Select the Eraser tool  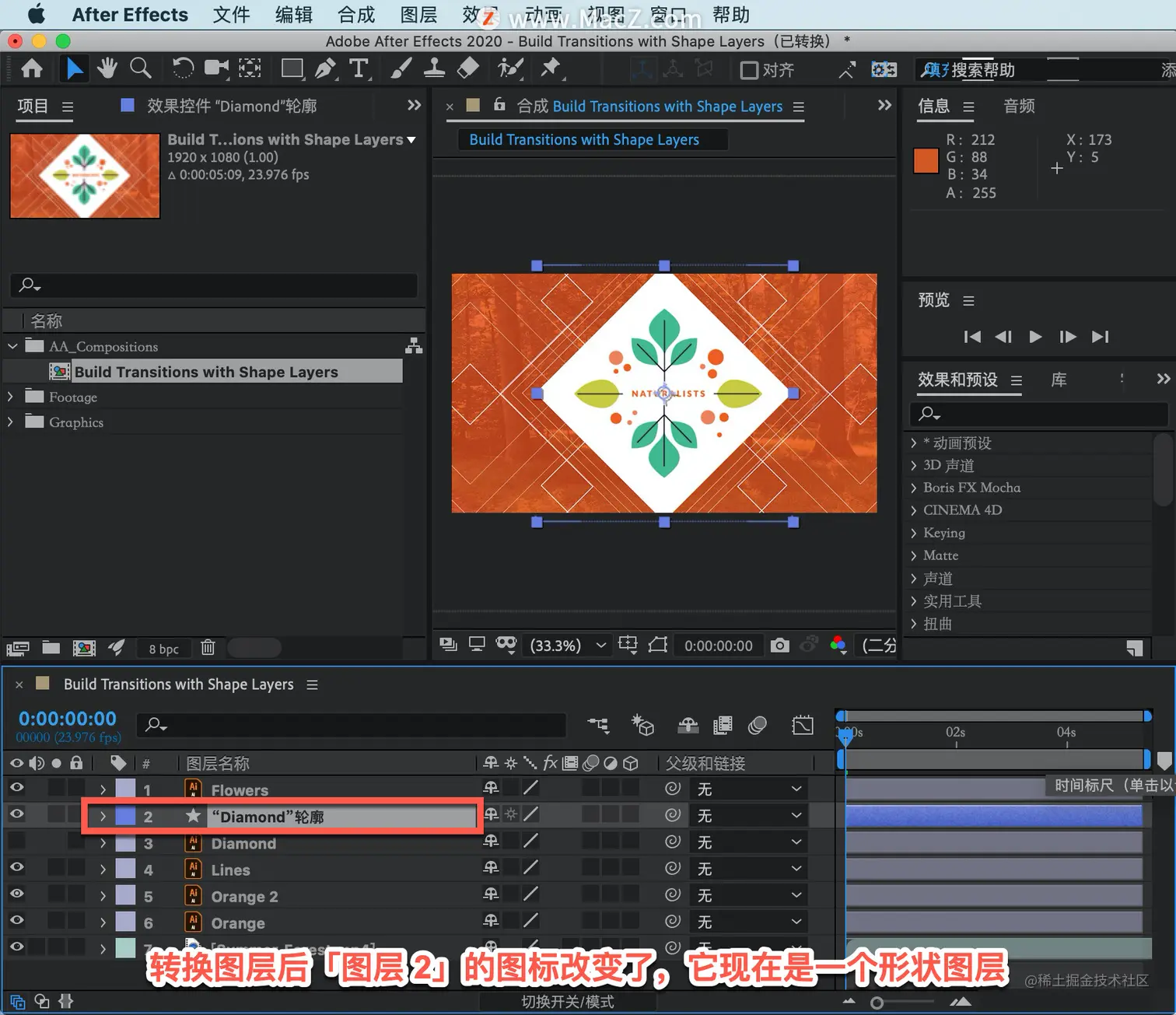pos(468,69)
